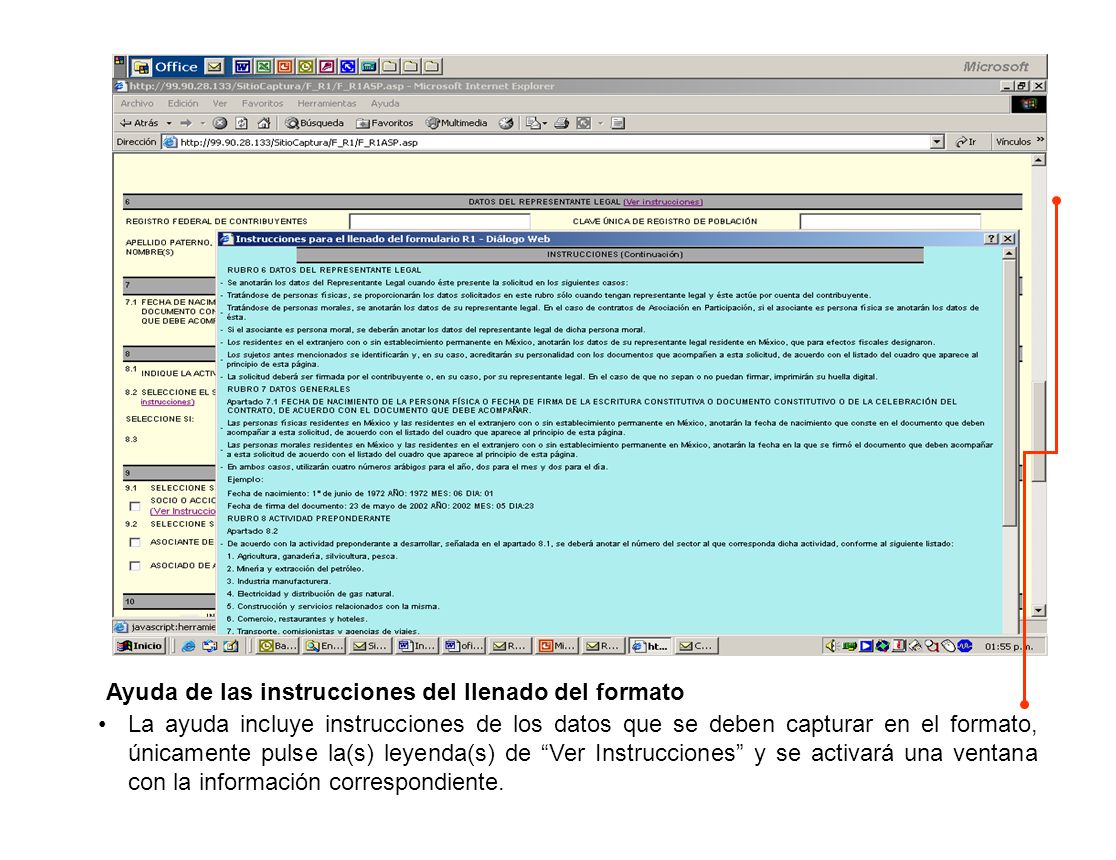Click the Registro Federal de Contribuyentes field
Viewport: 1116px width, 860px height.
tap(439, 221)
